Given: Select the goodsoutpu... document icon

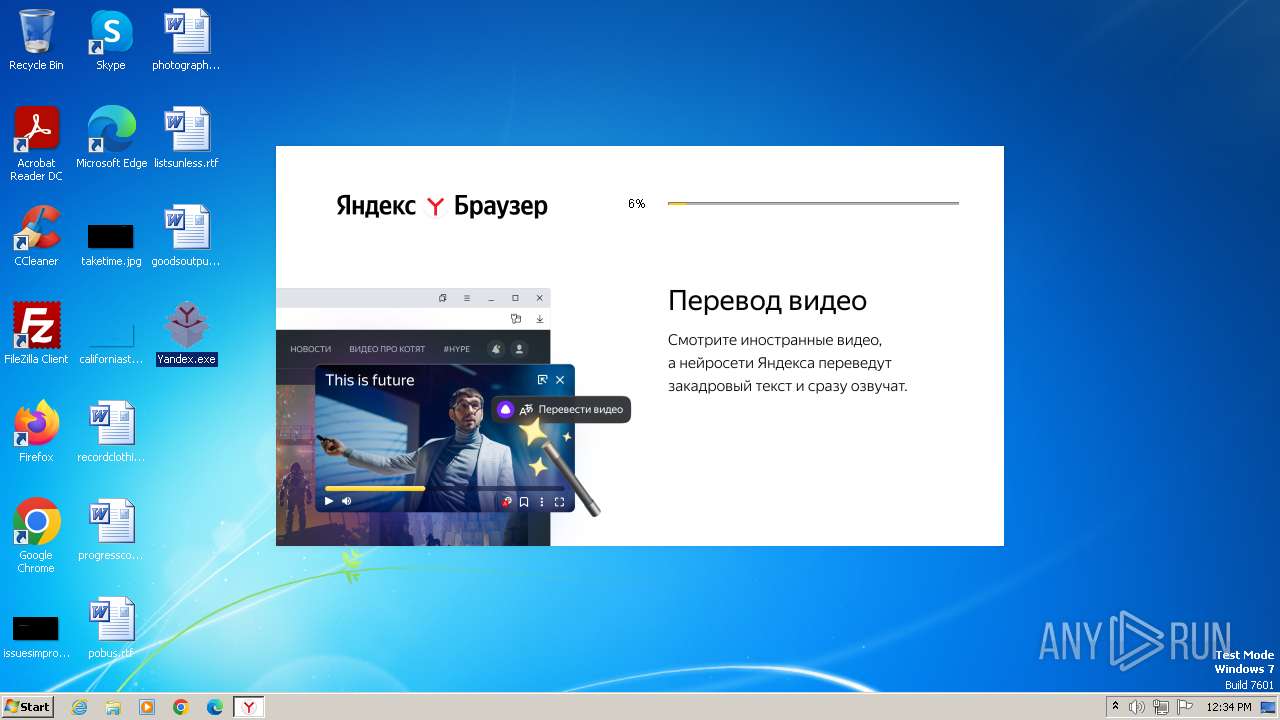Looking at the screenshot, I should tap(186, 235).
